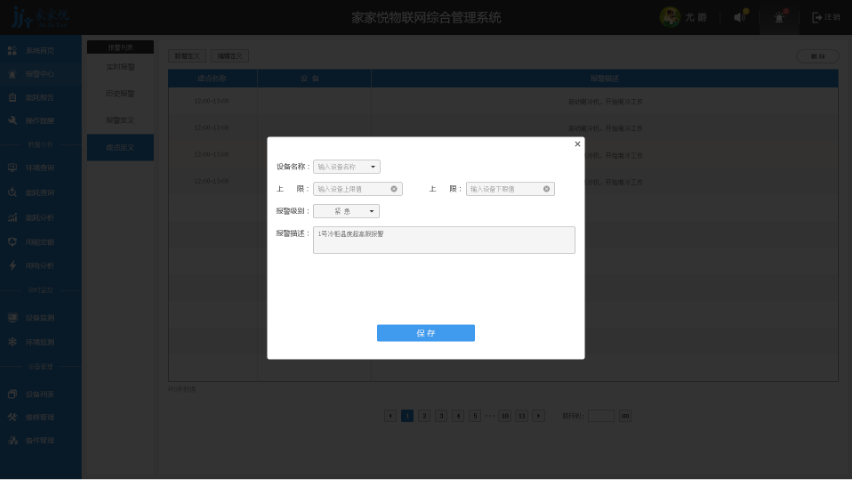The image size is (852, 480).
Task: Open the alarm bell notification icon
Action: click(779, 17)
